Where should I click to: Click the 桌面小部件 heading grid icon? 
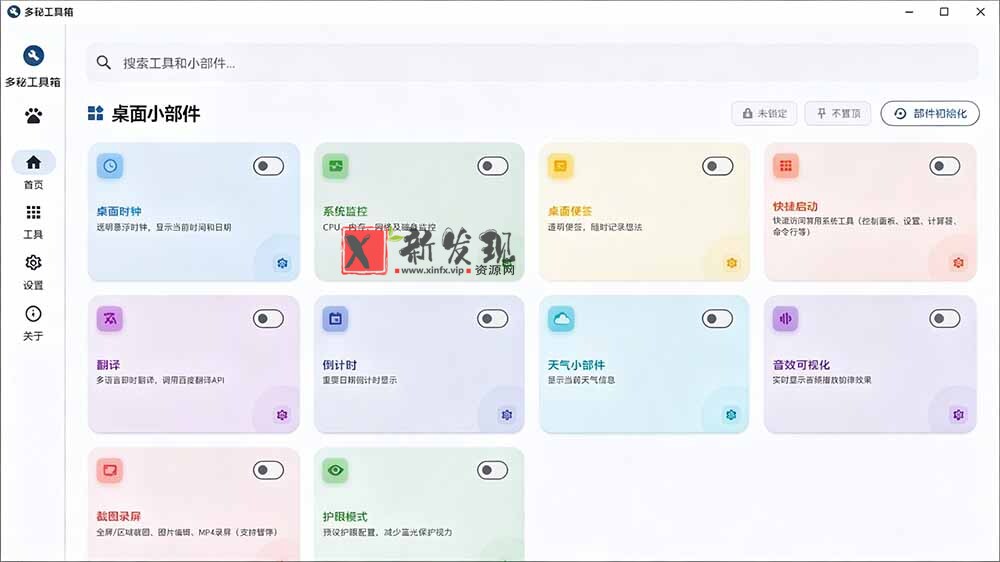pos(96,114)
